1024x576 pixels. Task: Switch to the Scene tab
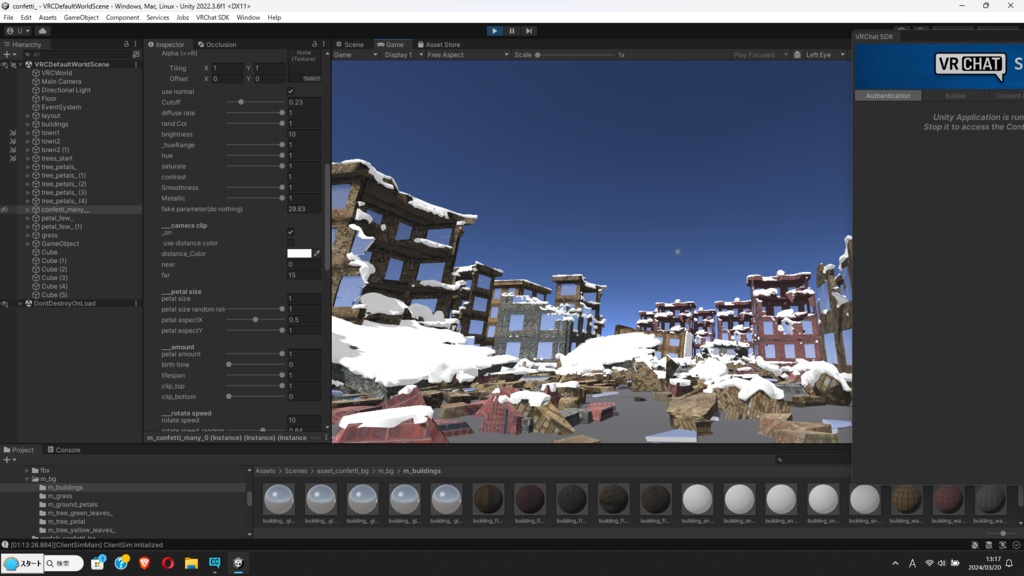(x=350, y=44)
